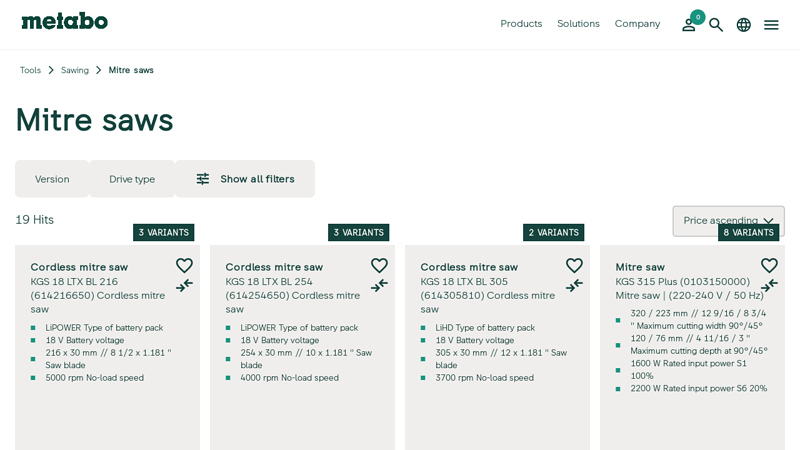The height and width of the screenshot is (450, 800).
Task: Favorite KGS 18 LTX BL 305 saw
Action: point(574,265)
